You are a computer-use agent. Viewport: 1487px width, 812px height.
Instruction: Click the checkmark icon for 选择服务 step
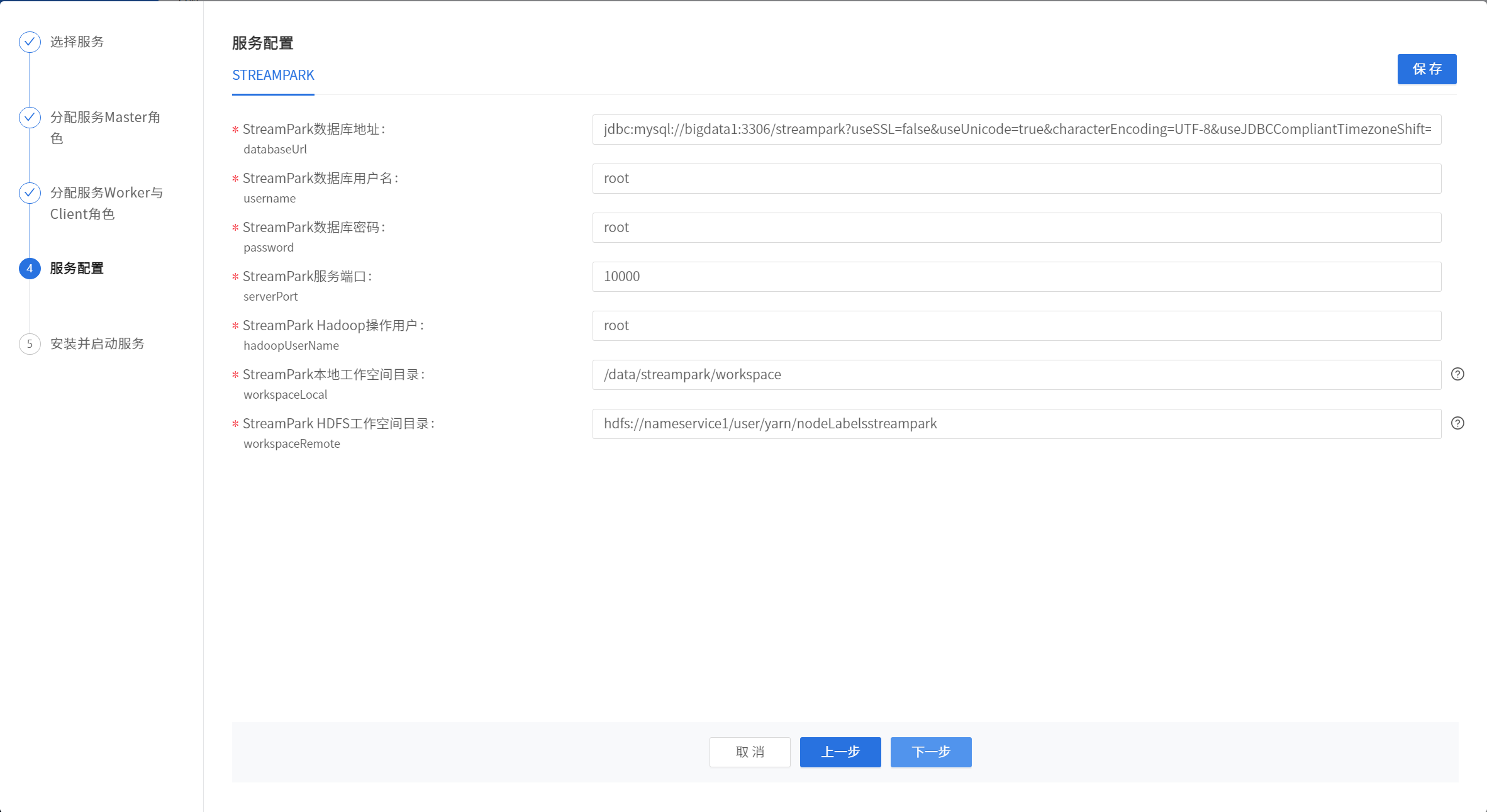[30, 42]
